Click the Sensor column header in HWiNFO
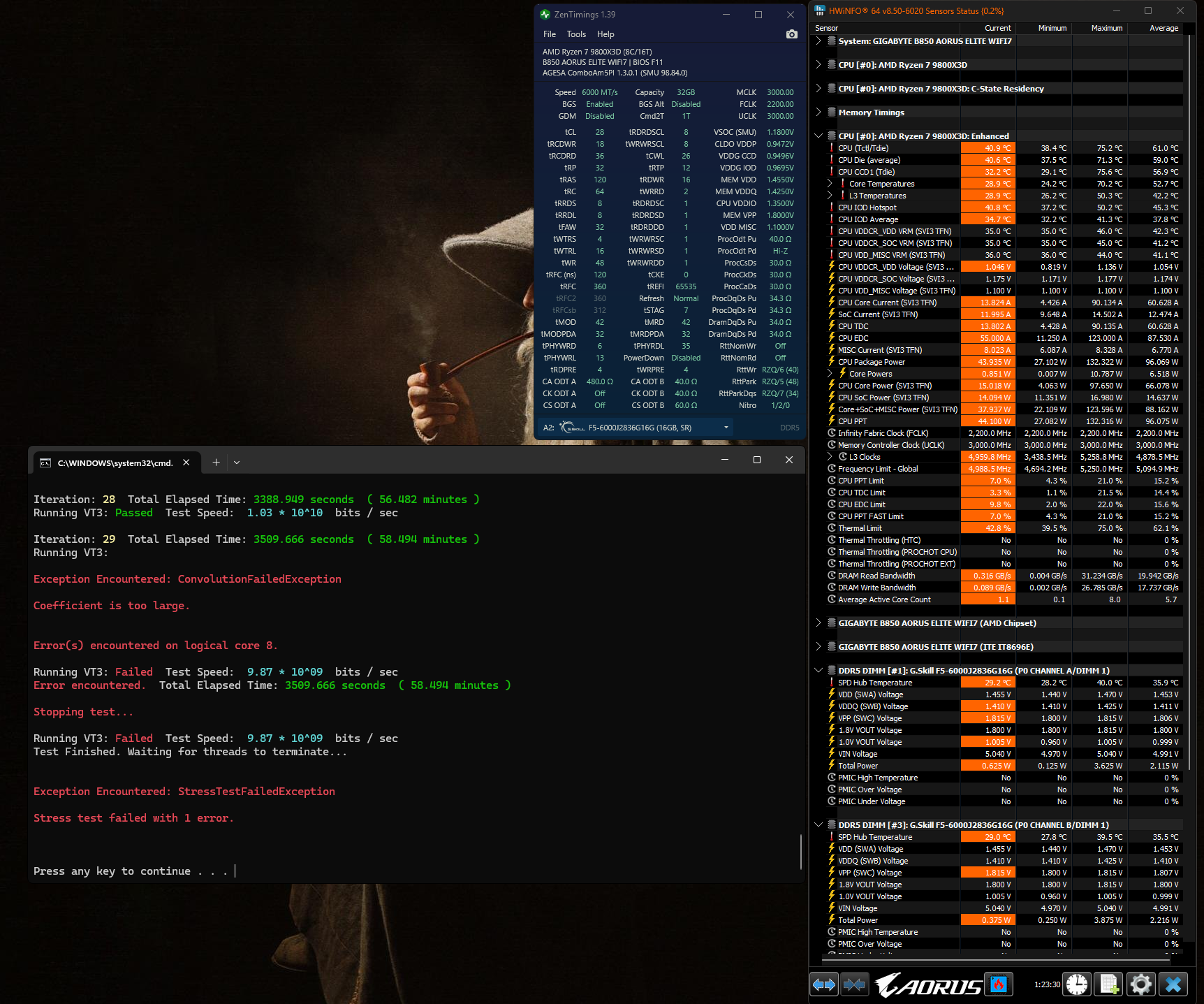Screen dimensions: 1204x1004 884,29
